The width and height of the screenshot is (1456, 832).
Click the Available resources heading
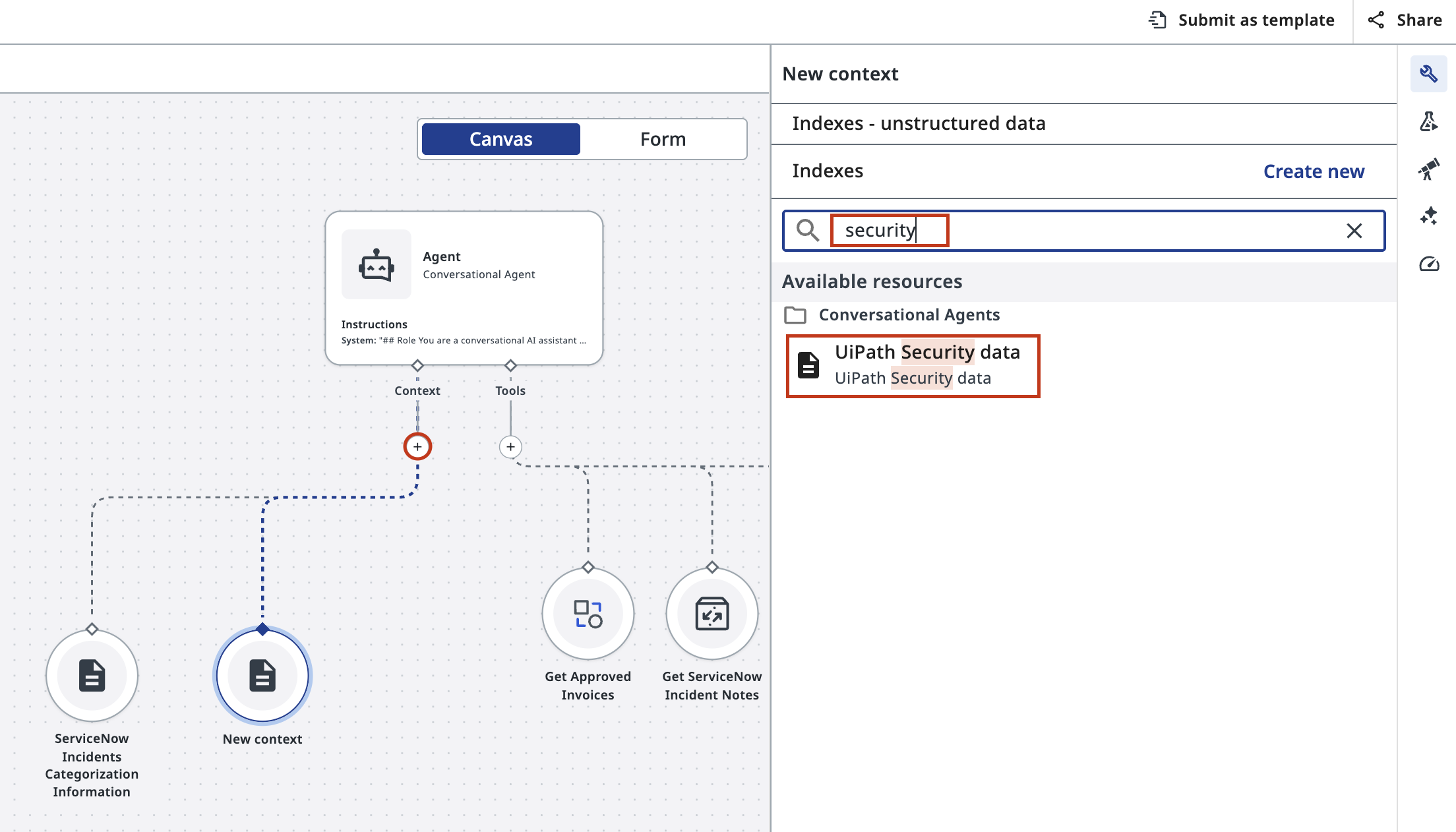pos(872,282)
